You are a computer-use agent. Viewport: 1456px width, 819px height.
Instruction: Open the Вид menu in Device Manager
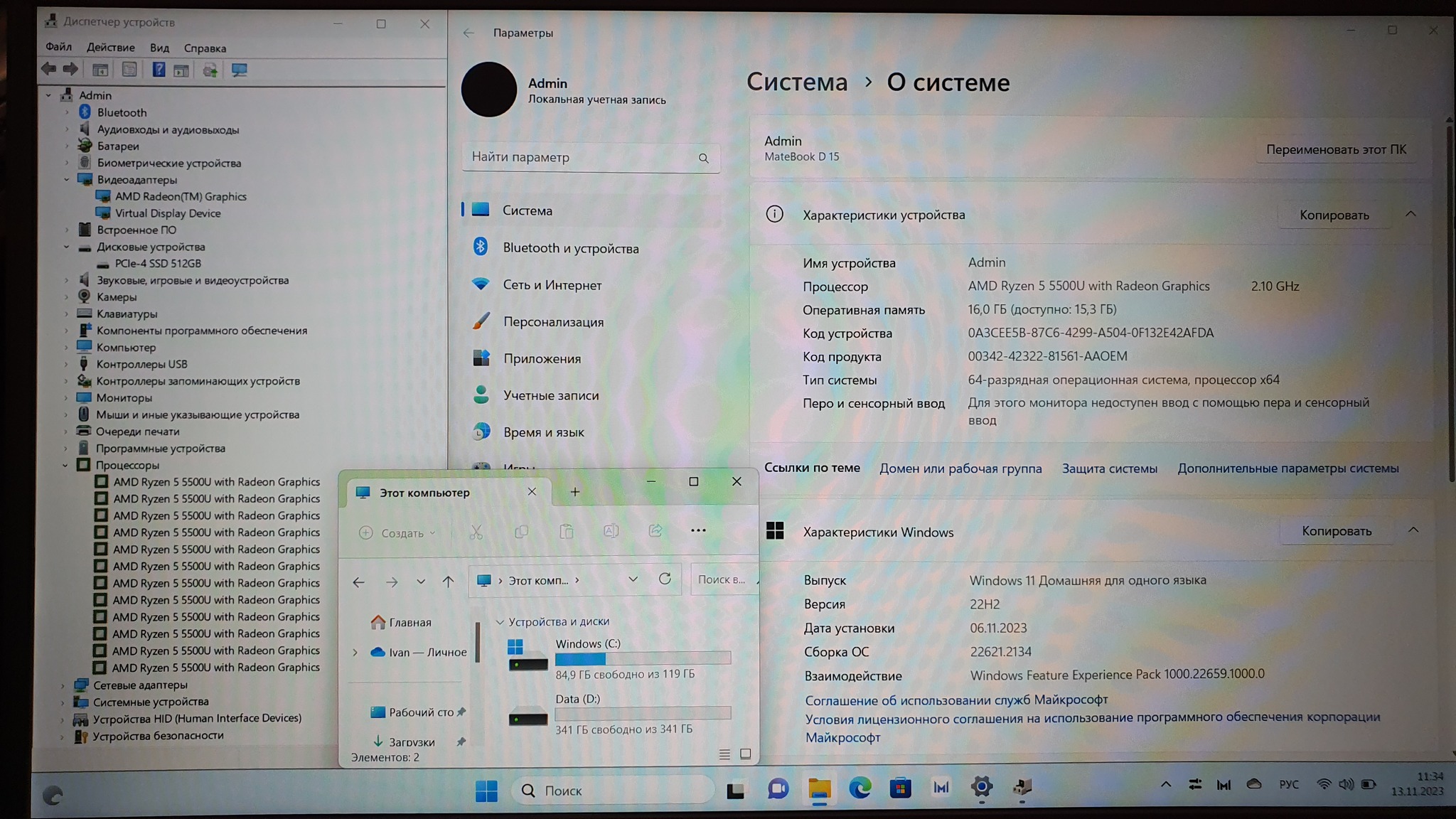pos(159,48)
